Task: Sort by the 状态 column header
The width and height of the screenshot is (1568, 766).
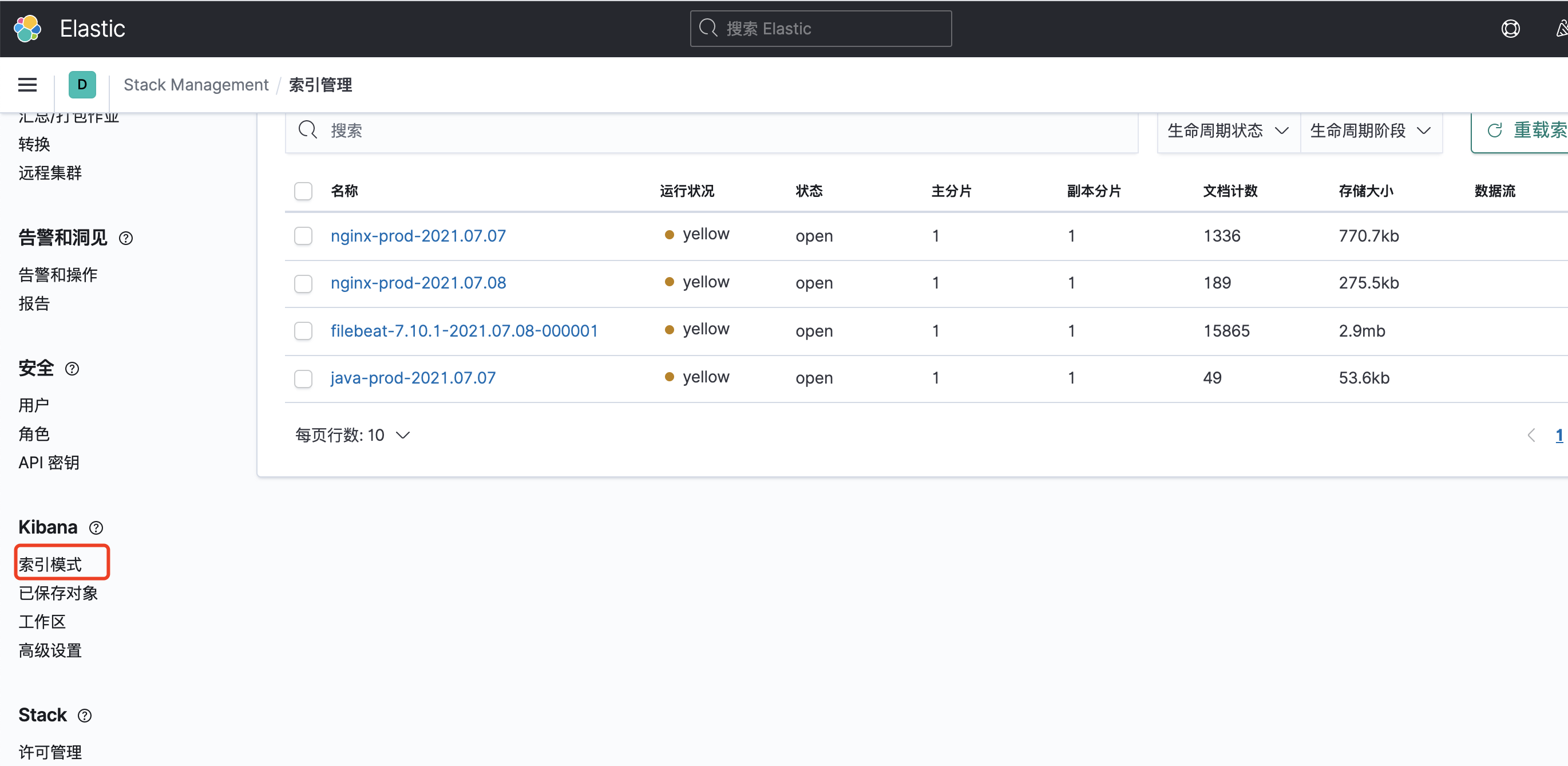Action: pos(809,191)
